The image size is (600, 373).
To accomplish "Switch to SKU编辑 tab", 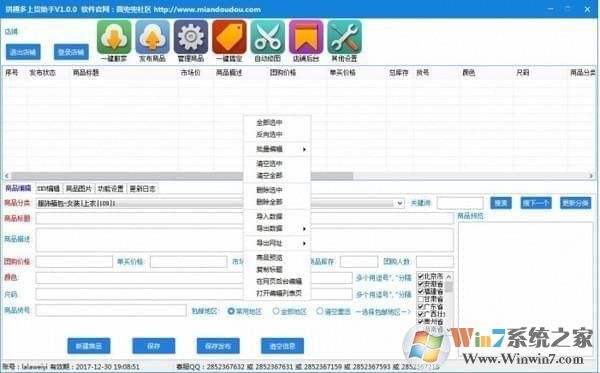I will tap(48, 189).
